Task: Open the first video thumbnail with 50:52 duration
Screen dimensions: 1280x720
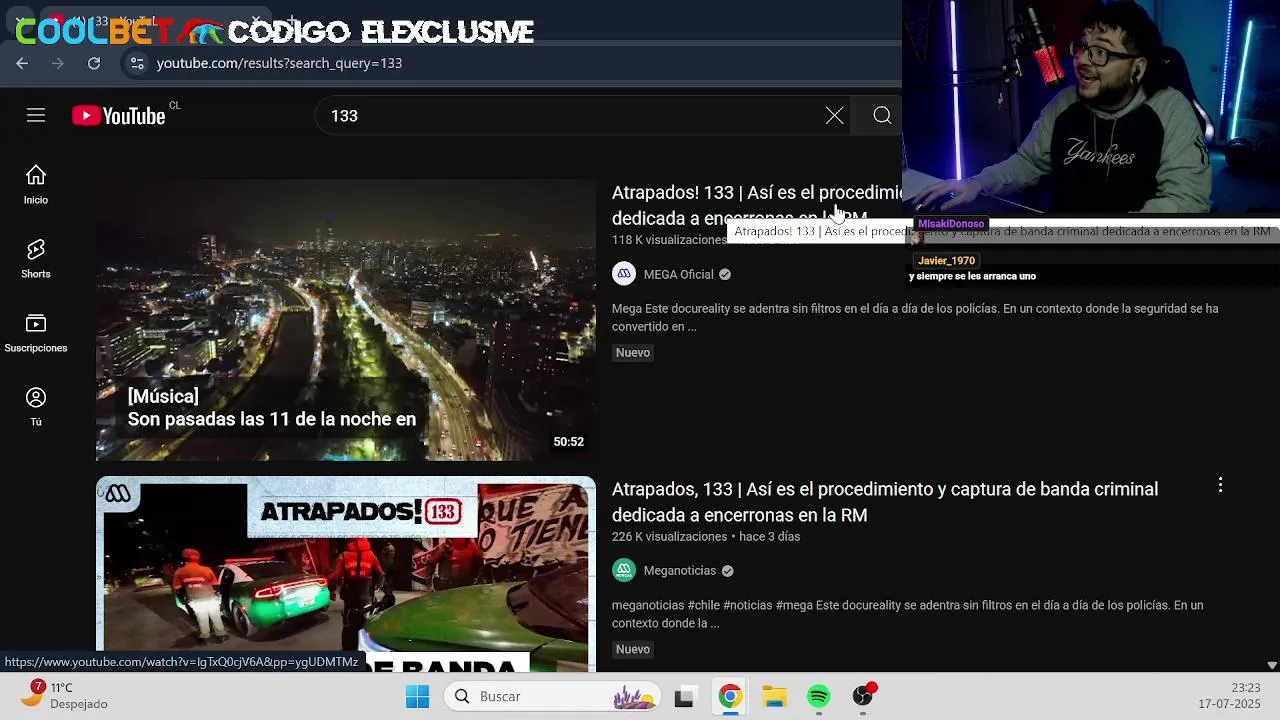Action: (346, 320)
